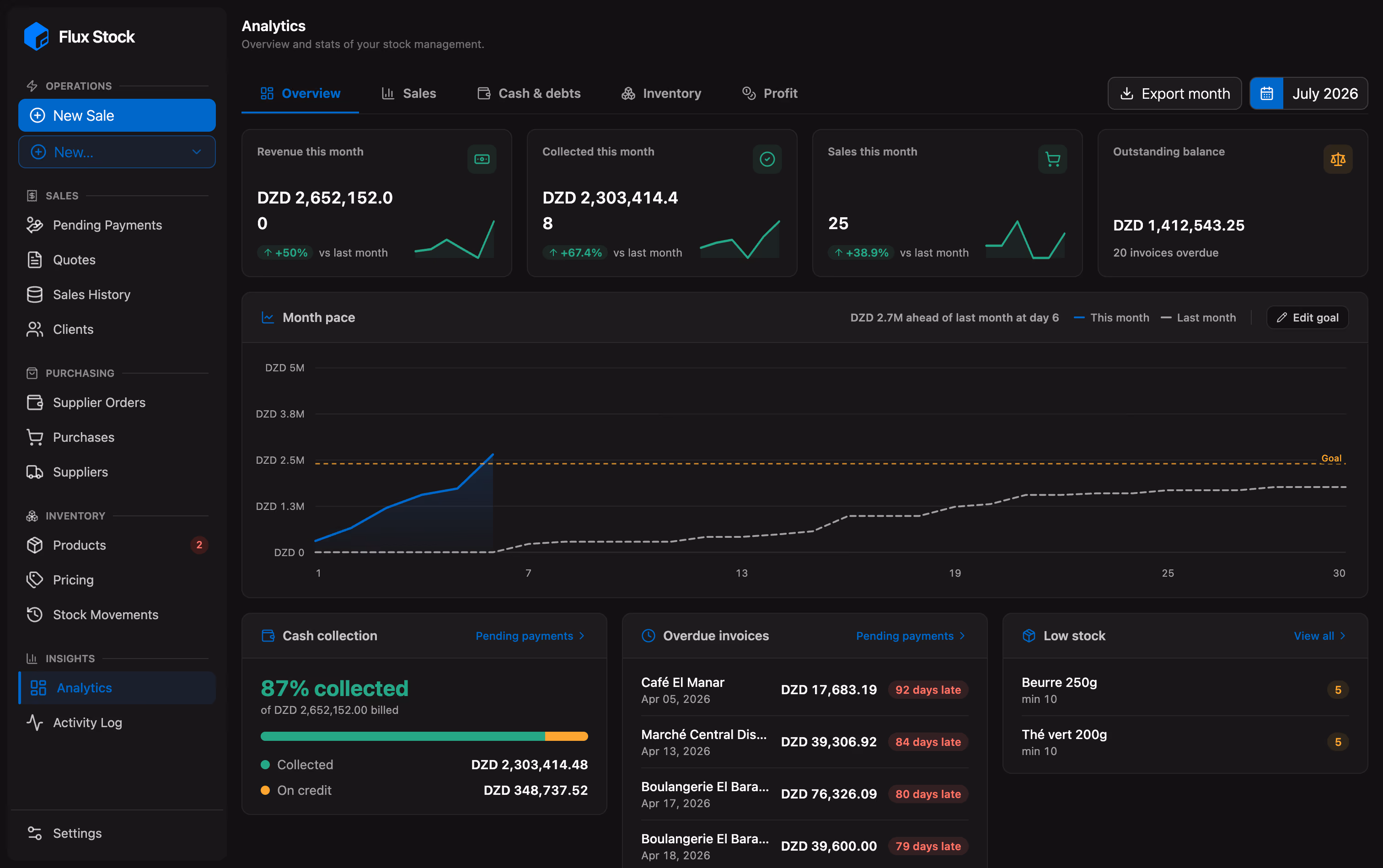
Task: Click the Flux Stock cube logo
Action: pos(36,36)
